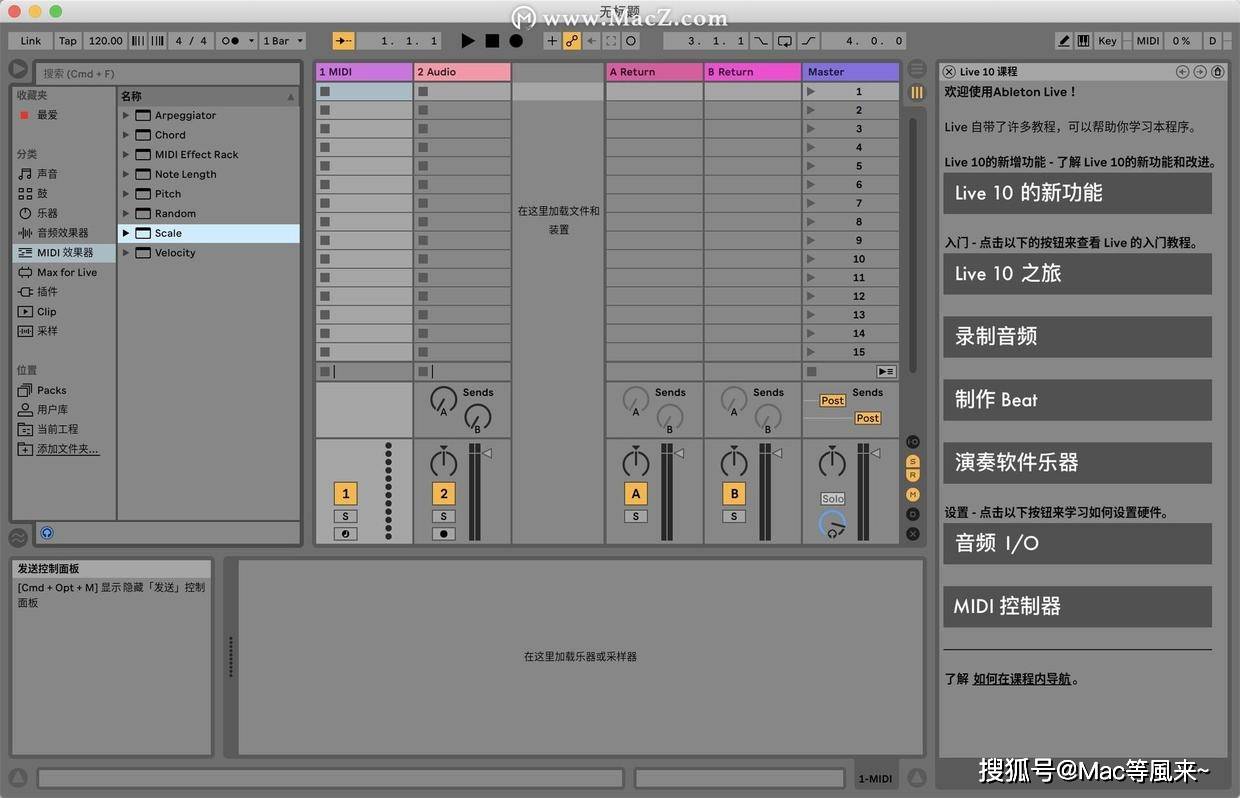The width and height of the screenshot is (1240, 798).
Task: Select the Max for Live category
Action: coord(67,272)
